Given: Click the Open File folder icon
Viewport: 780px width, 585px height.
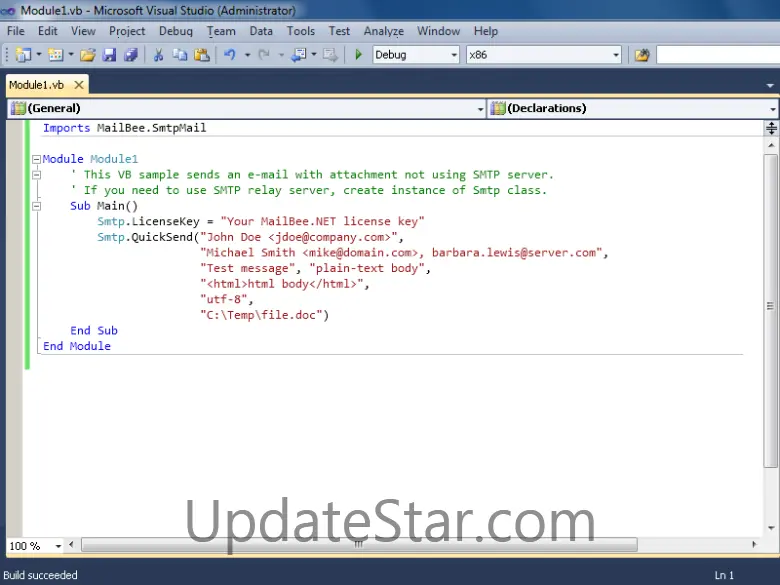Looking at the screenshot, I should click(88, 55).
